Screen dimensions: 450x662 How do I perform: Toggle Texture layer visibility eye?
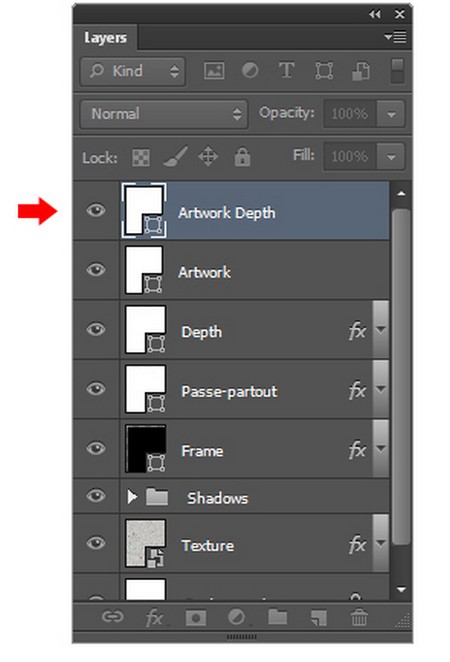(96, 543)
